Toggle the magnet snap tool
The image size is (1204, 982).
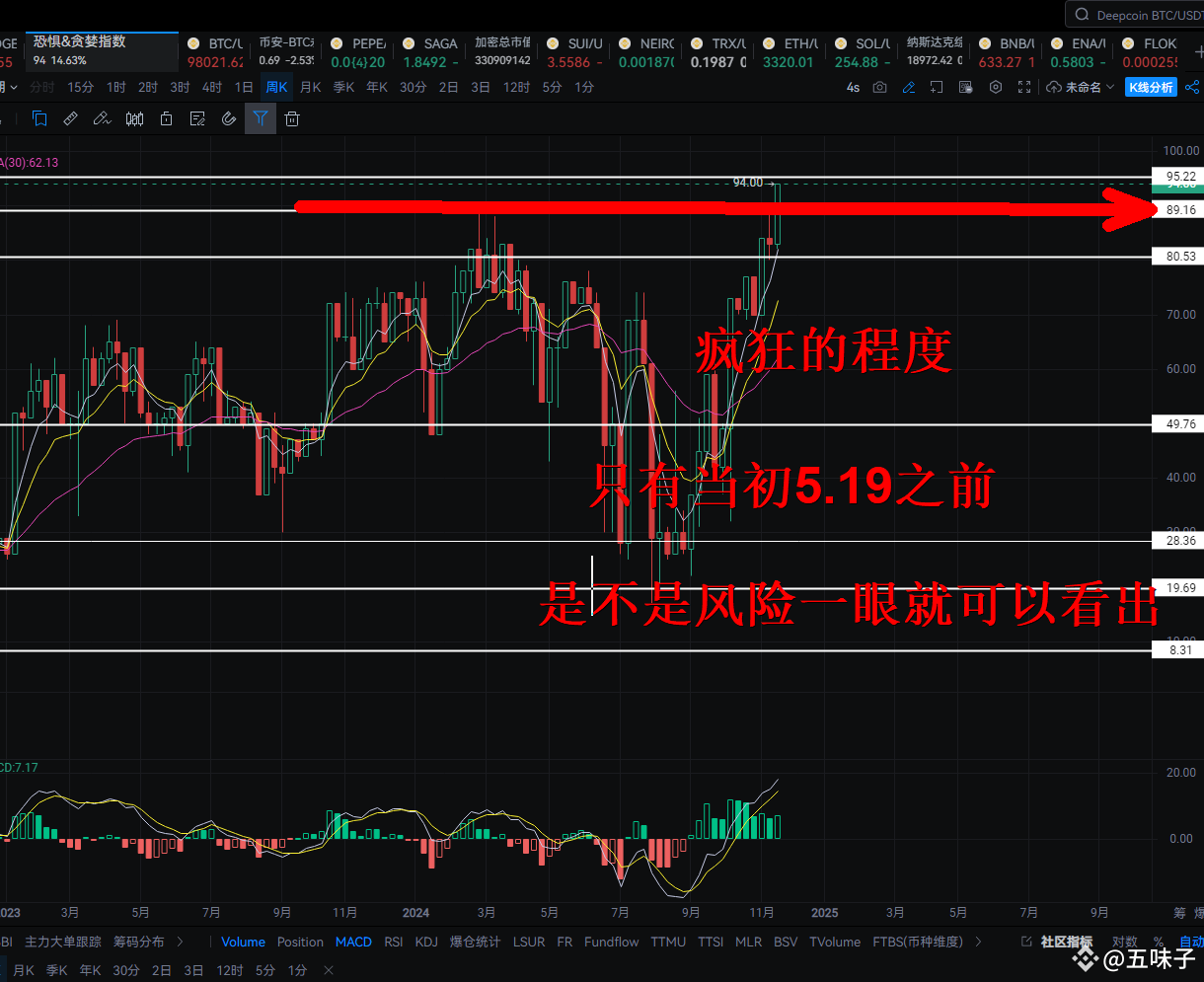click(x=229, y=119)
